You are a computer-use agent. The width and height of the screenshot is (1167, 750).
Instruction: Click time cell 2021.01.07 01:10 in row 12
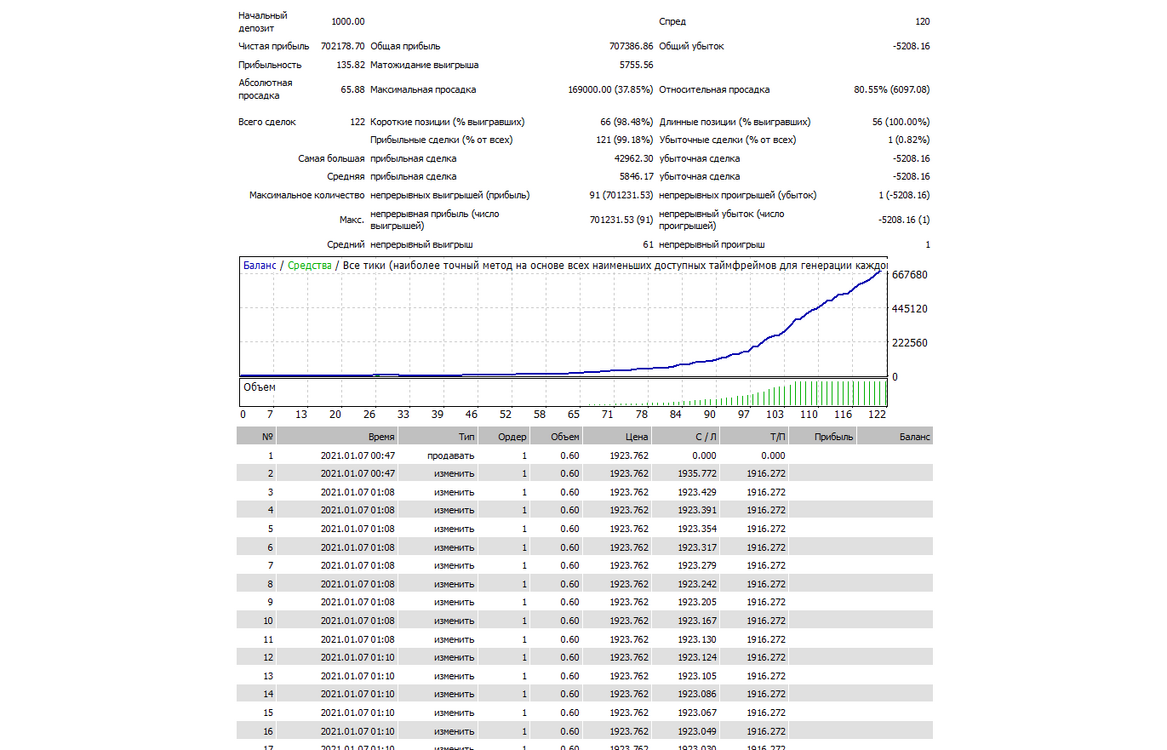click(358, 658)
